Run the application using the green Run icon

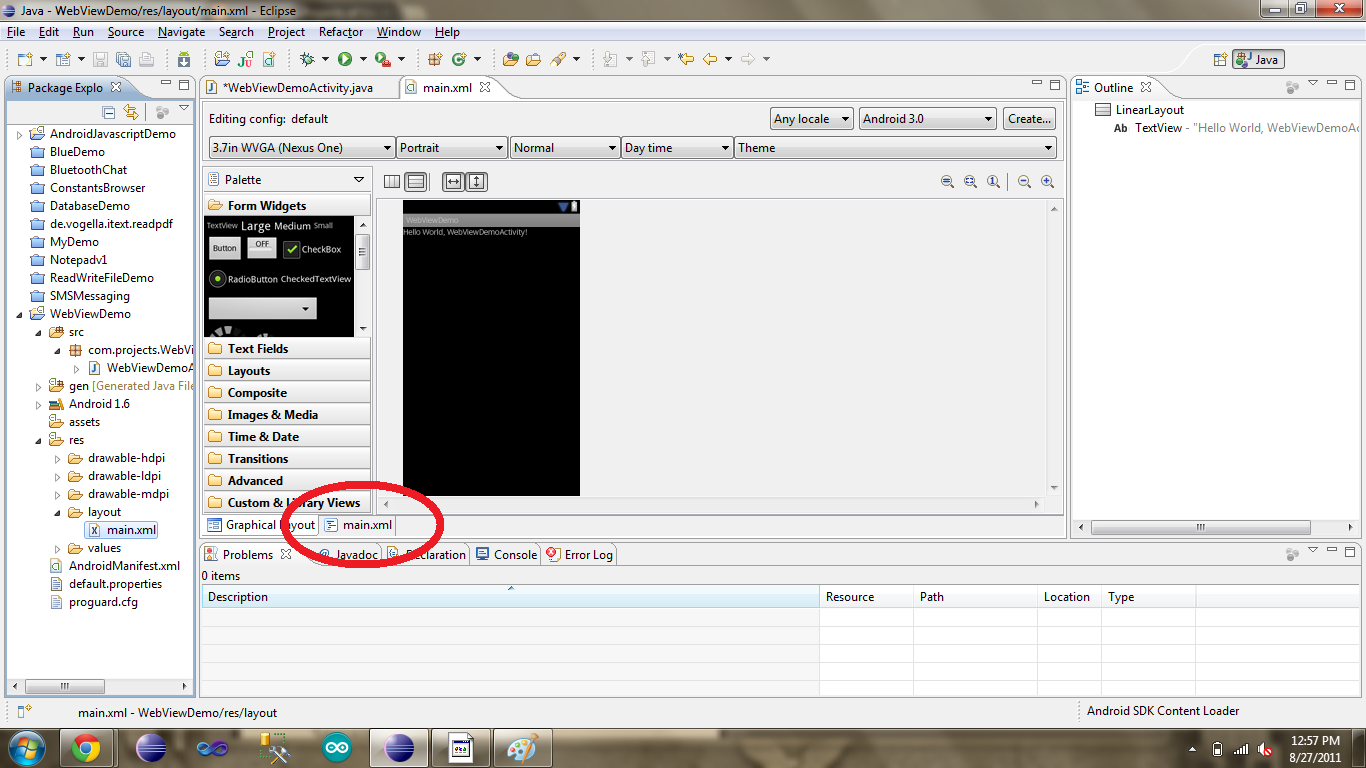(344, 59)
